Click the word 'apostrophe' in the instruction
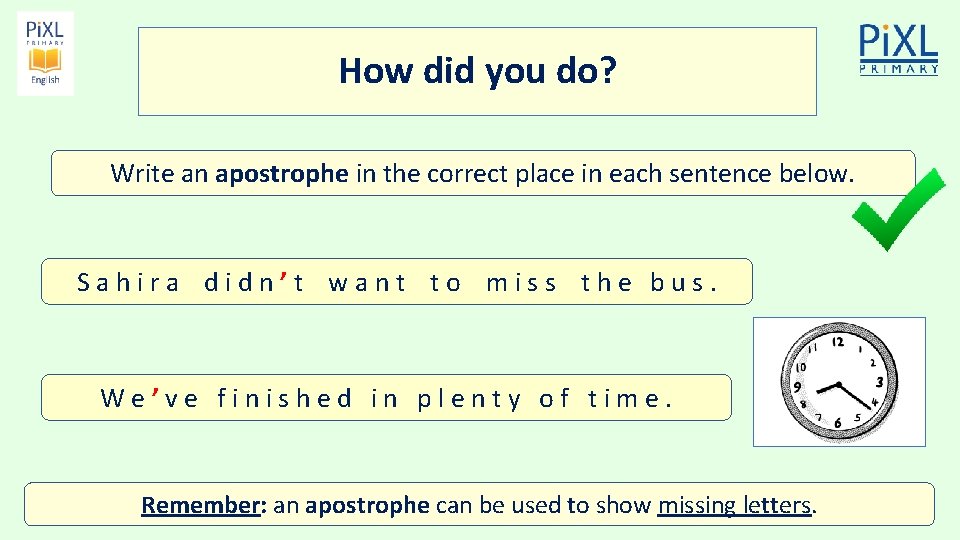This screenshot has width=960, height=540. click(282, 174)
